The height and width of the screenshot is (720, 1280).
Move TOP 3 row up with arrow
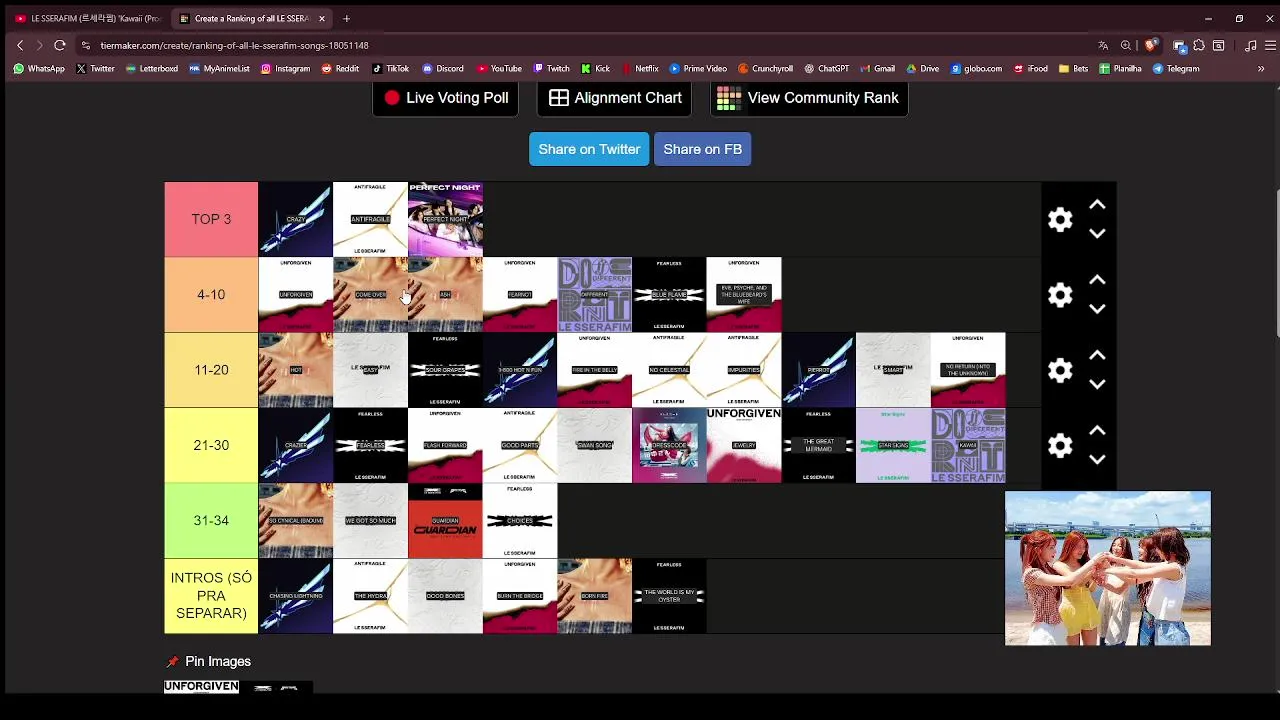click(x=1097, y=205)
